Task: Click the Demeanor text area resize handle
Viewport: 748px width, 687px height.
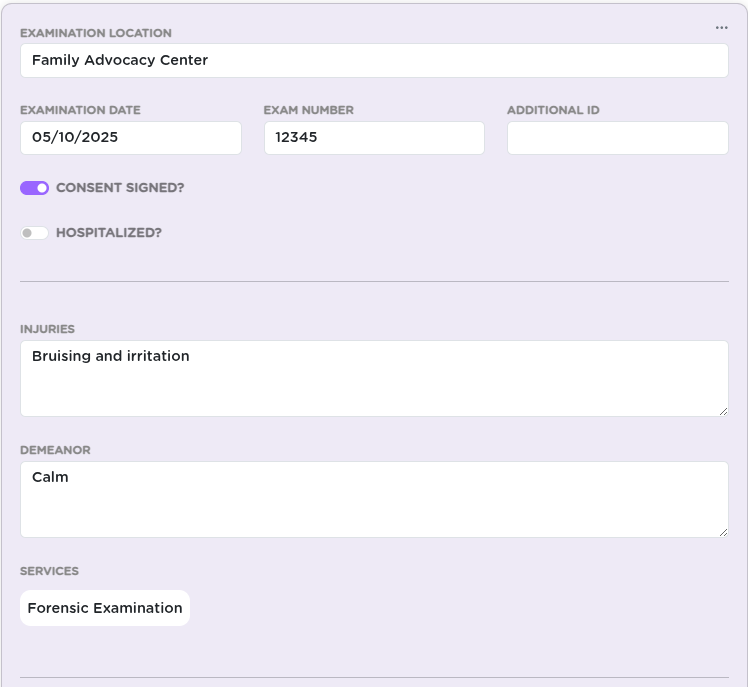Action: [723, 532]
